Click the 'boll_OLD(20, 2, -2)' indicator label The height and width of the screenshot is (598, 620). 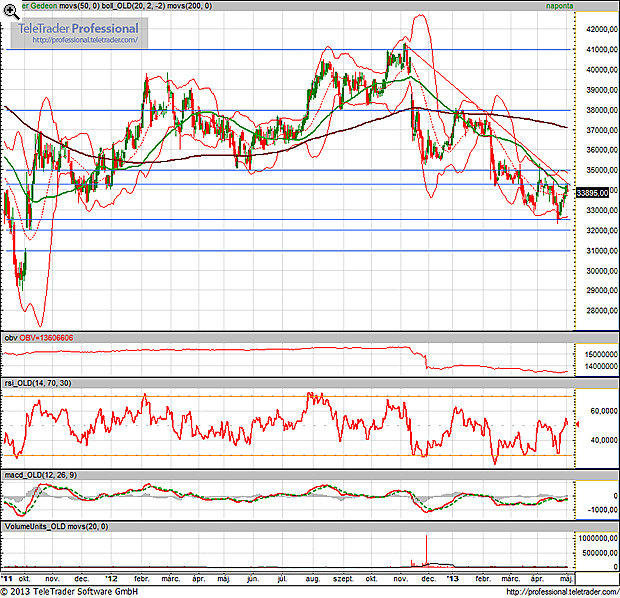133,6
